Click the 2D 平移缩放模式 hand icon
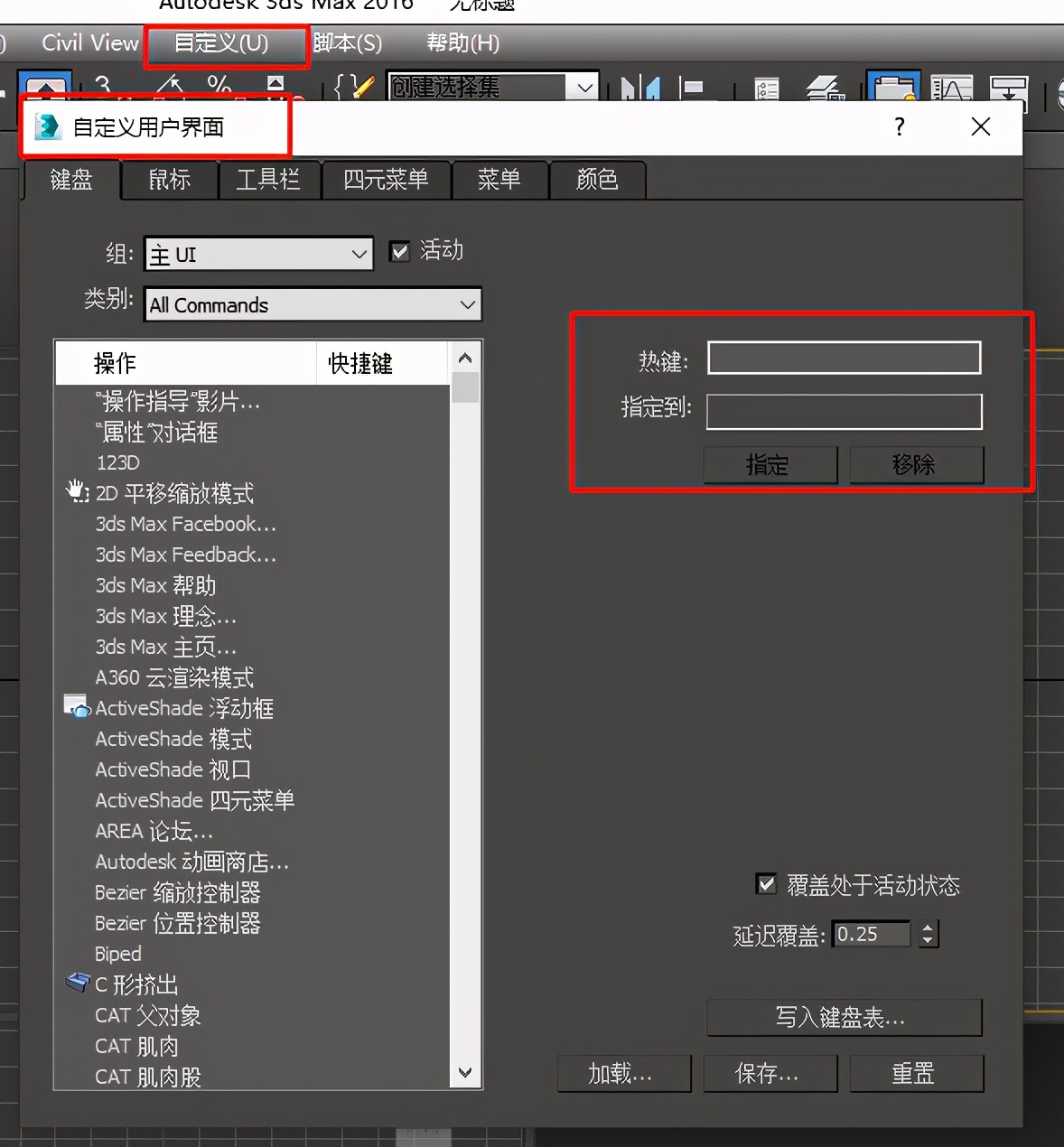This screenshot has height=1147, width=1064. (77, 492)
